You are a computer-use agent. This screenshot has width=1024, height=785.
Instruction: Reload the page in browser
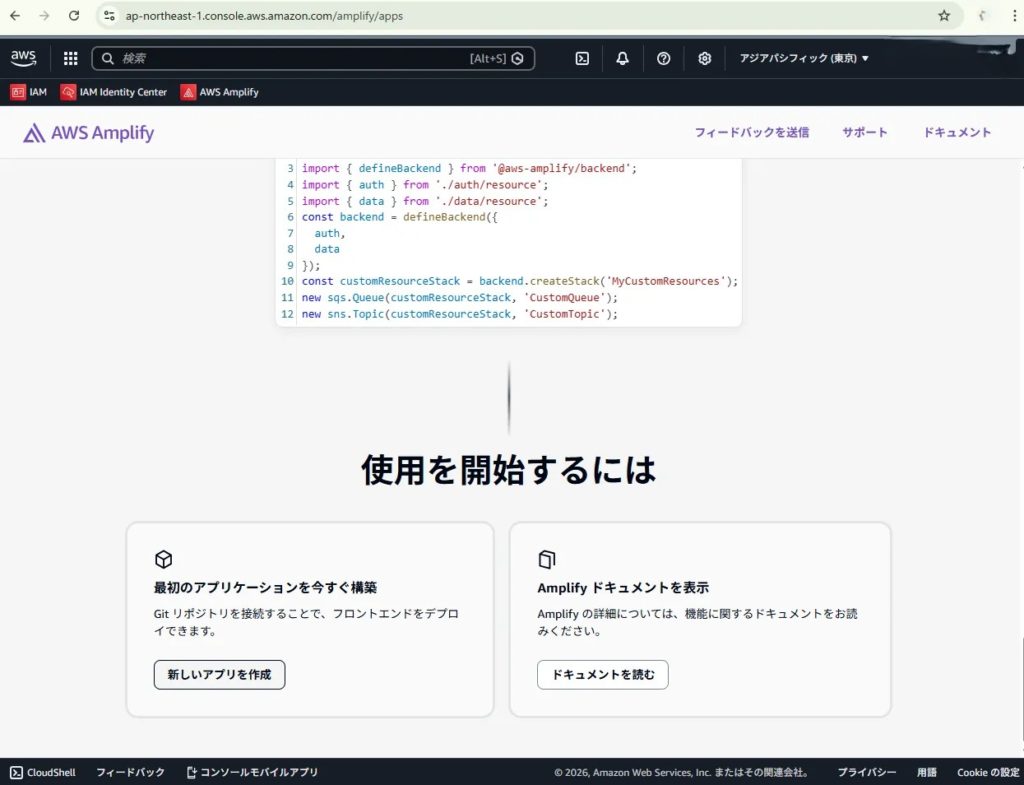click(x=74, y=16)
